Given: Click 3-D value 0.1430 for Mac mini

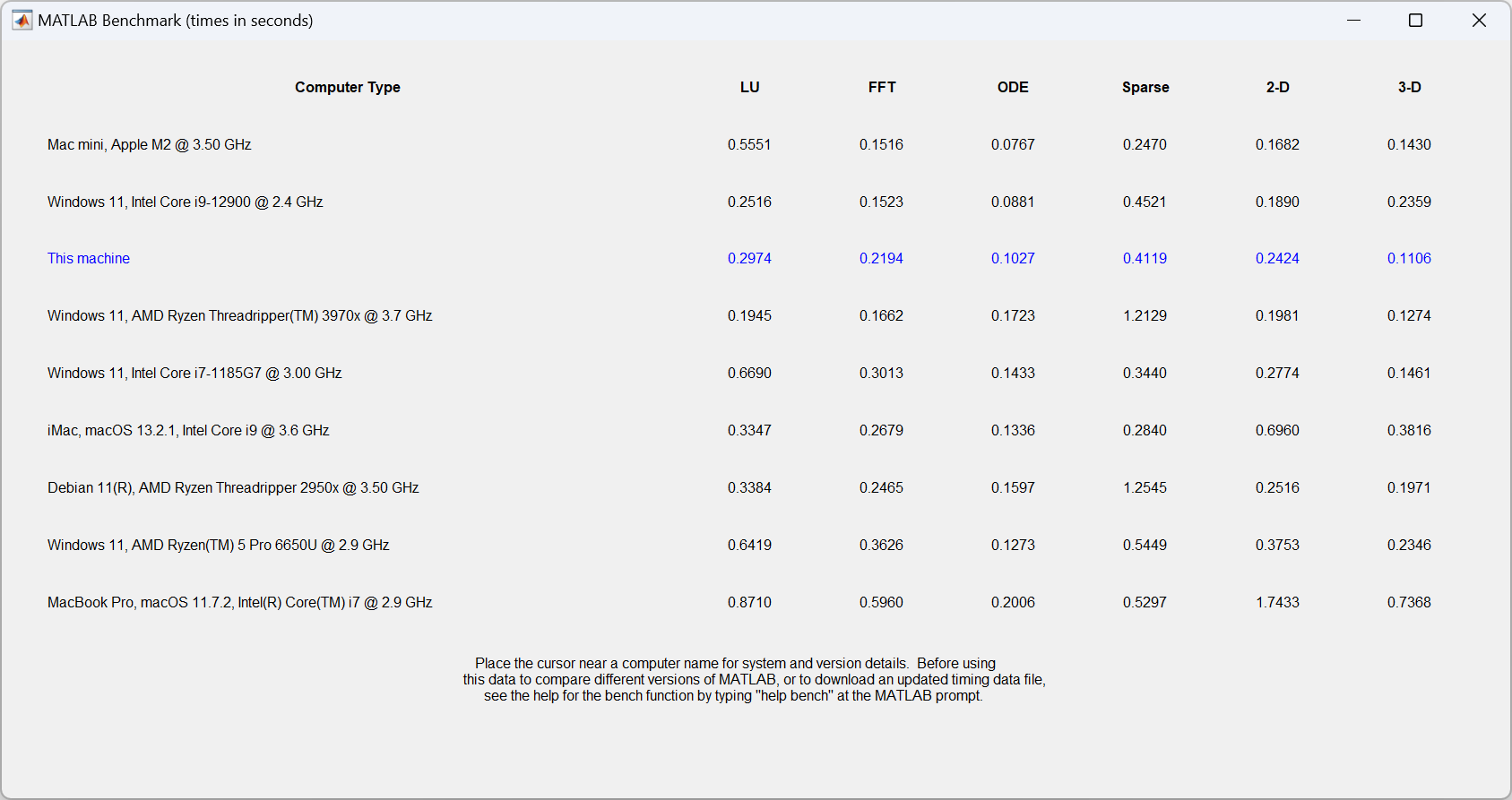Looking at the screenshot, I should (1409, 144).
